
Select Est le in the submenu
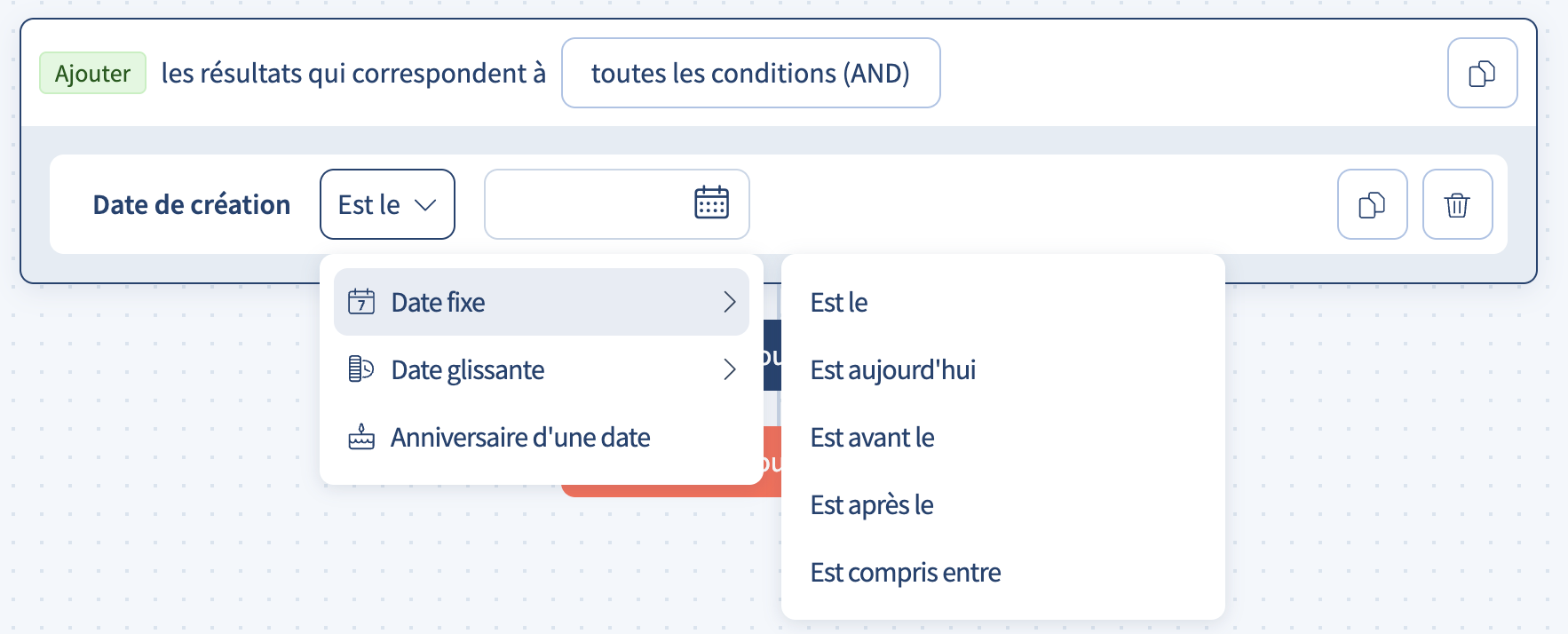(838, 302)
